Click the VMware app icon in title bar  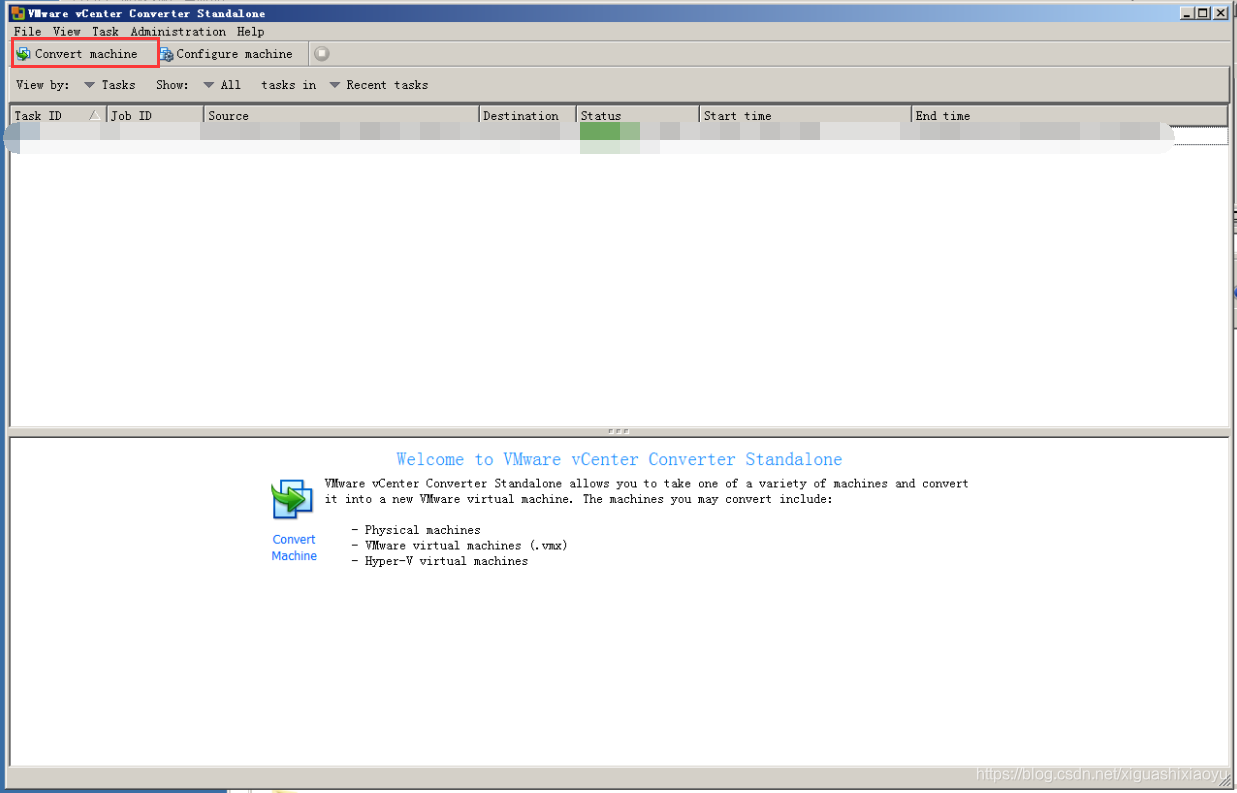click(x=18, y=14)
